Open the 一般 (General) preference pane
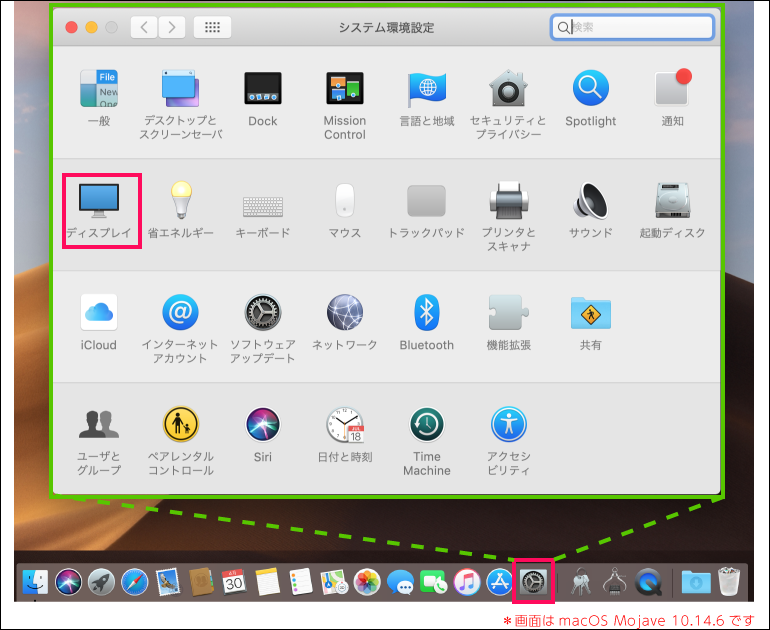The height and width of the screenshot is (630, 770). point(99,98)
